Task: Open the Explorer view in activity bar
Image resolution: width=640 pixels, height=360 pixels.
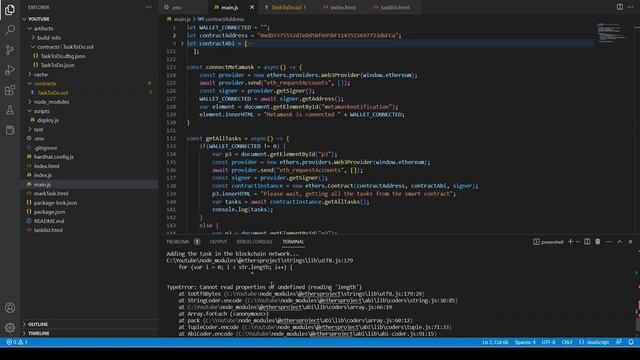Action: pos(10,9)
